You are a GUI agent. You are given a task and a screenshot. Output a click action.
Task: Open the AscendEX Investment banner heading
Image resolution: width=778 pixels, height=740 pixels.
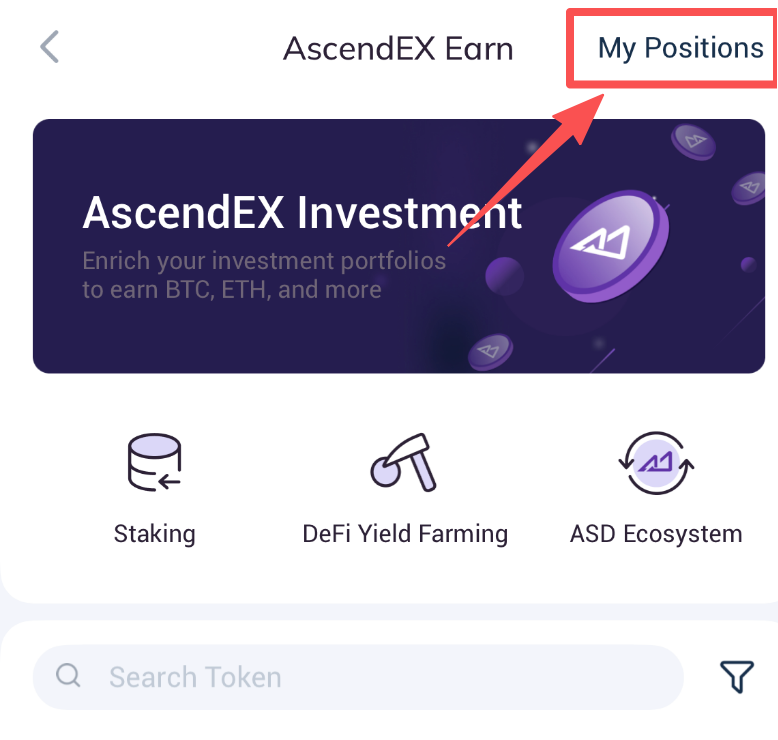click(x=302, y=213)
